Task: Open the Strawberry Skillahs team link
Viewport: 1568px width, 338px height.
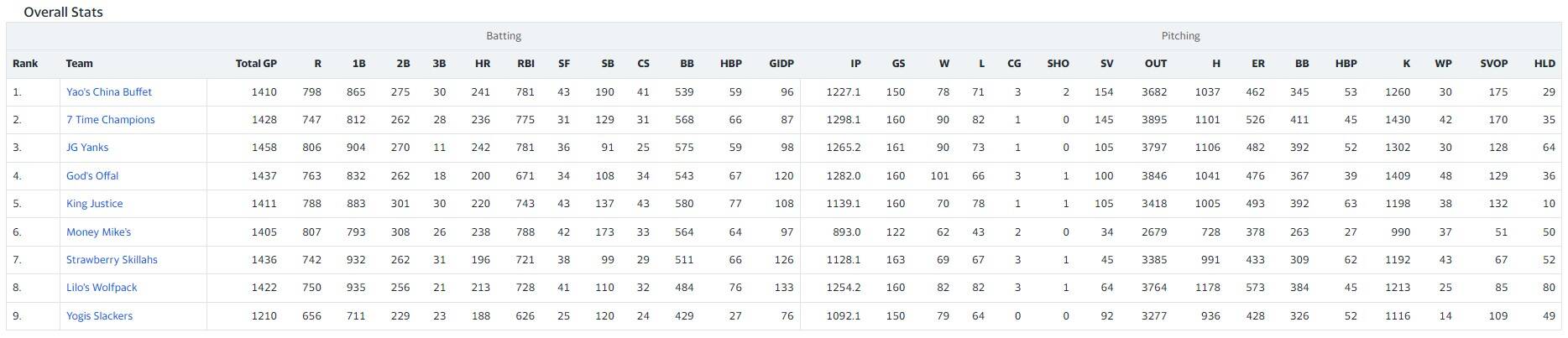Action: (x=112, y=260)
